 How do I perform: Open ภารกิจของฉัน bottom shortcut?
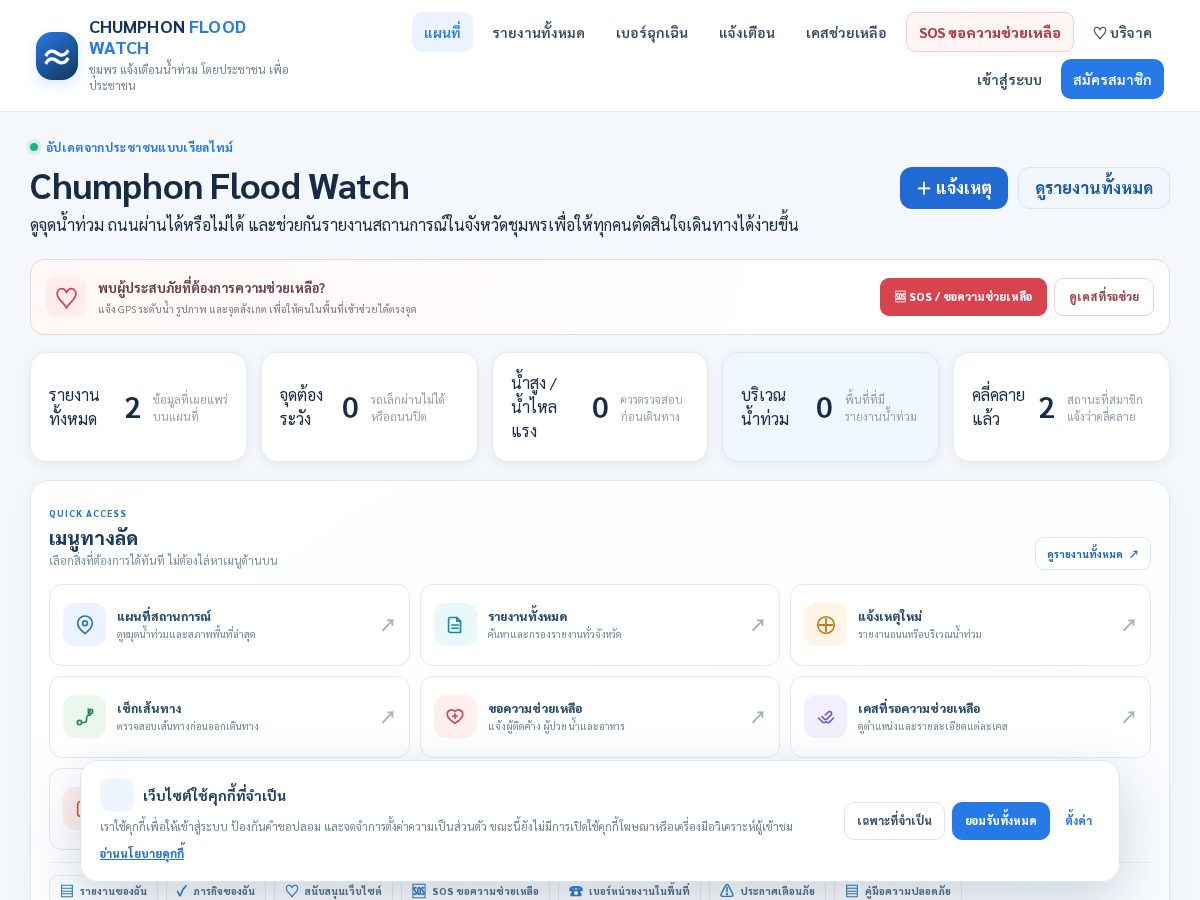tap(215, 890)
